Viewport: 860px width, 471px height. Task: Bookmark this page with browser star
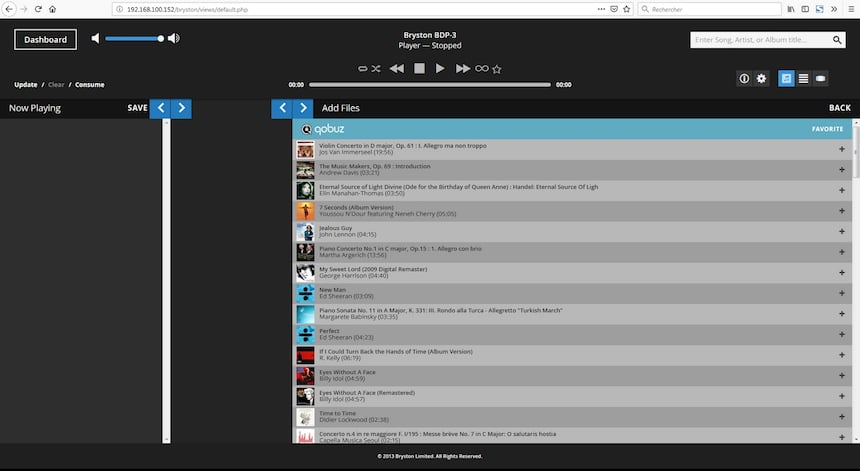point(626,9)
